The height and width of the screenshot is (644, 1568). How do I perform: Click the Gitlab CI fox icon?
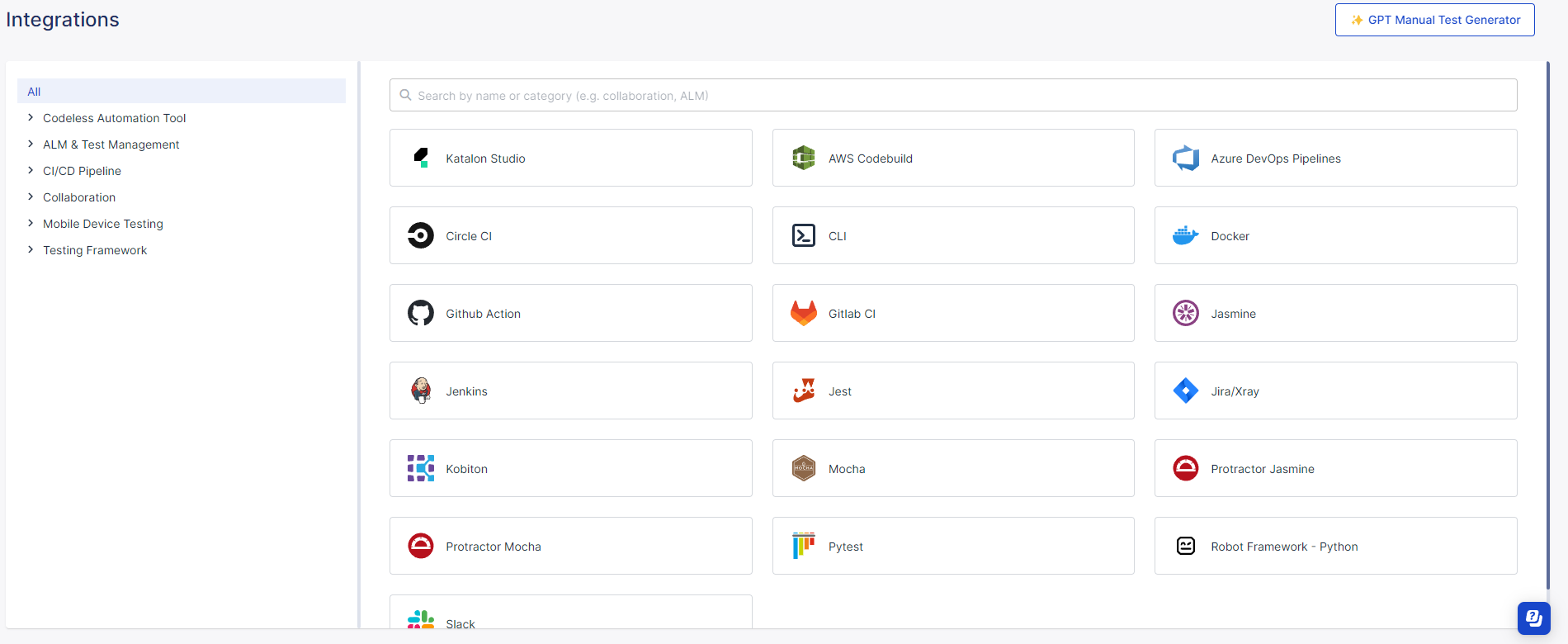point(803,313)
